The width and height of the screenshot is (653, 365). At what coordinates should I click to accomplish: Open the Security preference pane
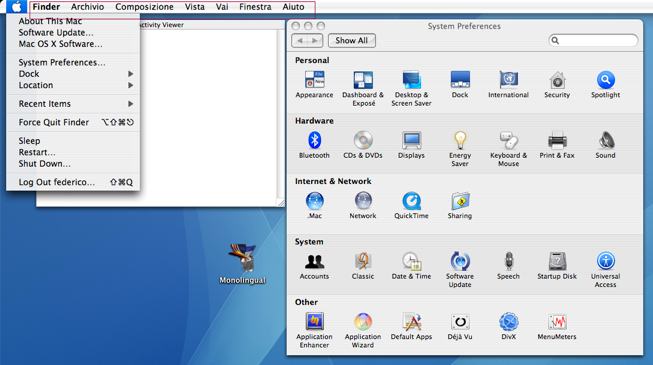click(557, 85)
